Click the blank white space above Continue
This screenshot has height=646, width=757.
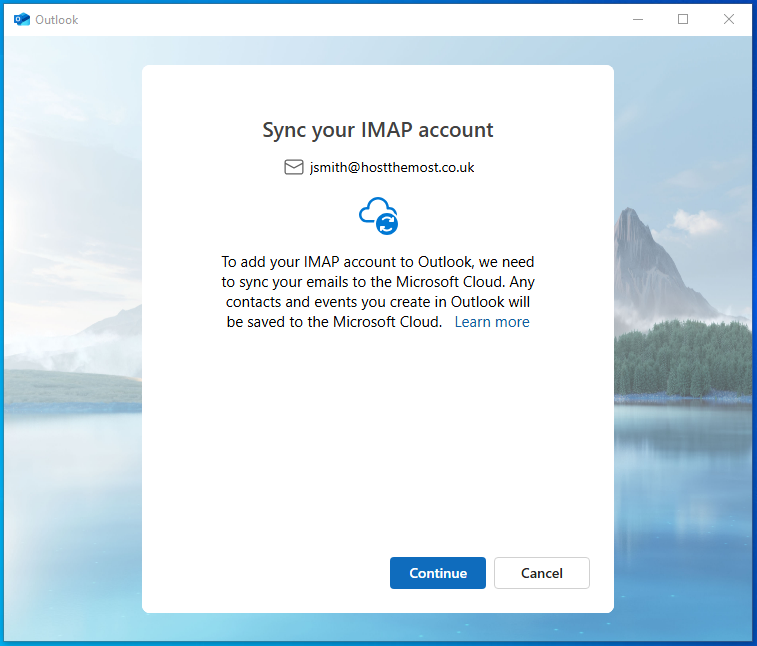377,450
